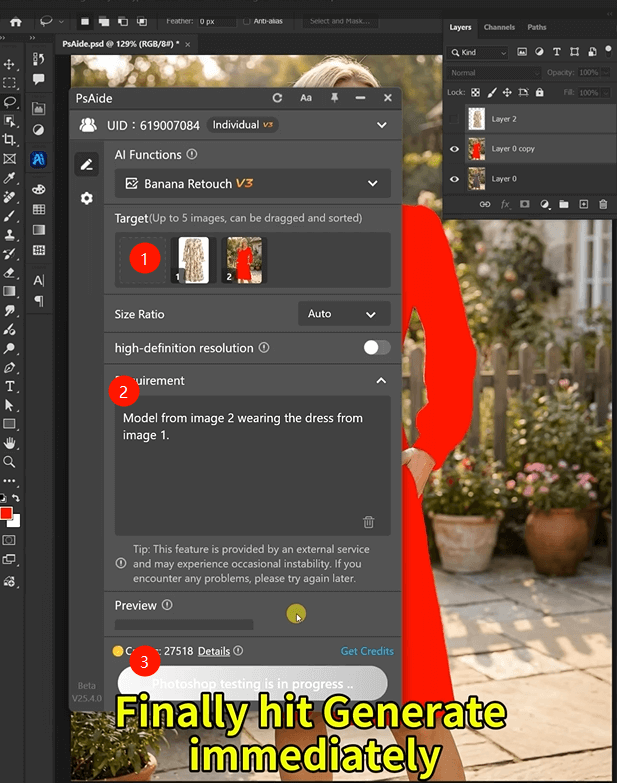
Task: Select the Path Selection tool
Action: pos(9,405)
